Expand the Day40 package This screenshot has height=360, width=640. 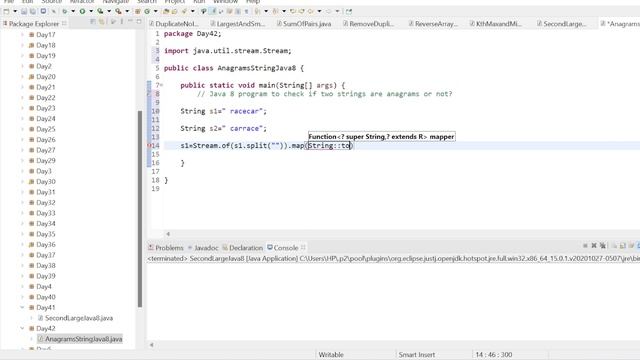[22, 297]
